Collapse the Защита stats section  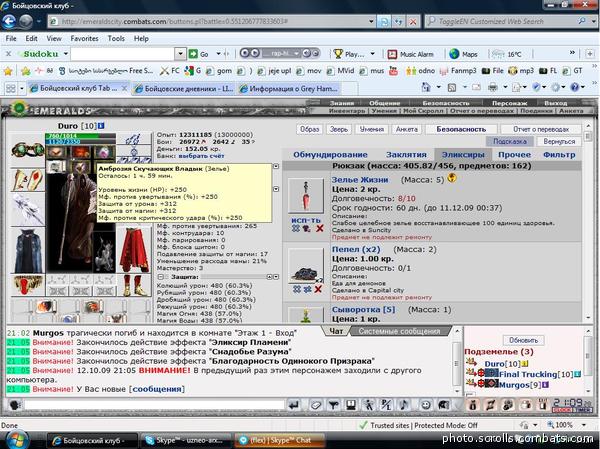(161, 277)
